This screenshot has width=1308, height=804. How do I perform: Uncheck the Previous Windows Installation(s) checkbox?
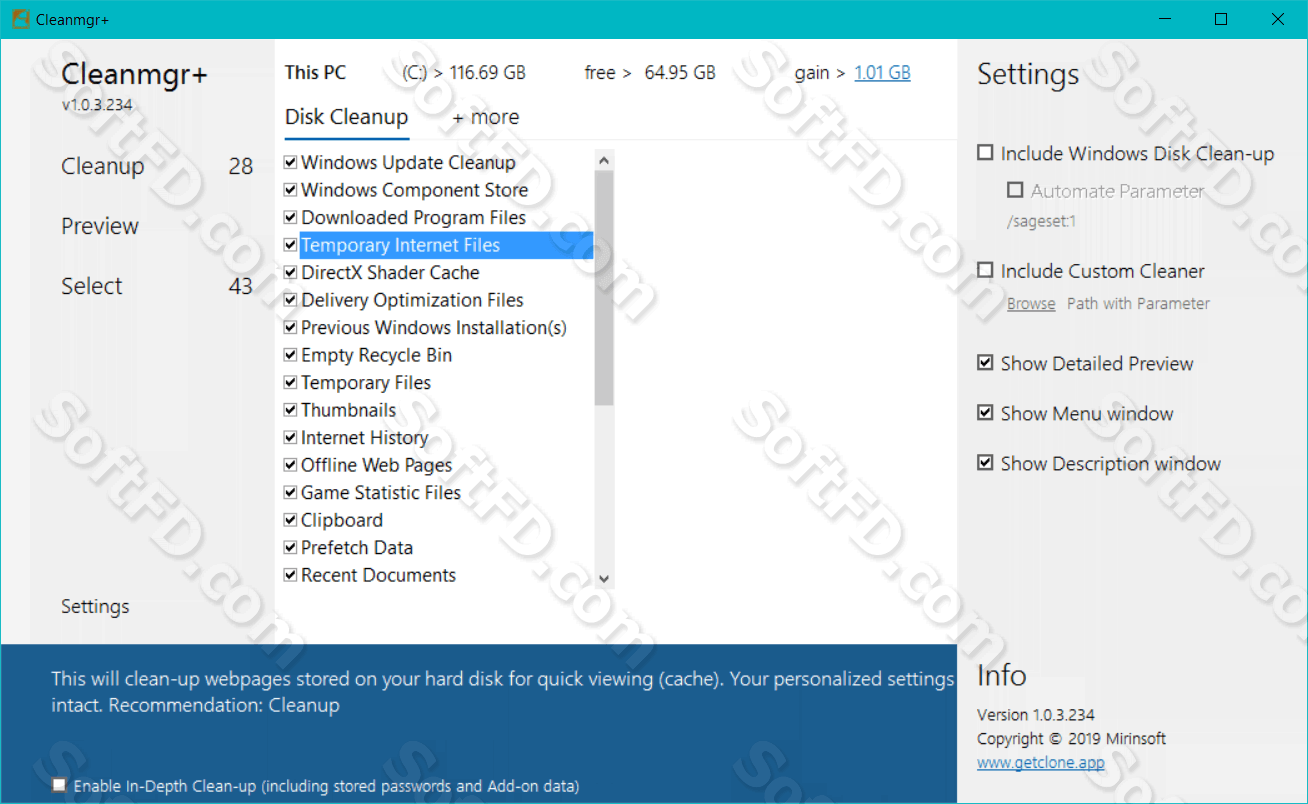point(291,327)
